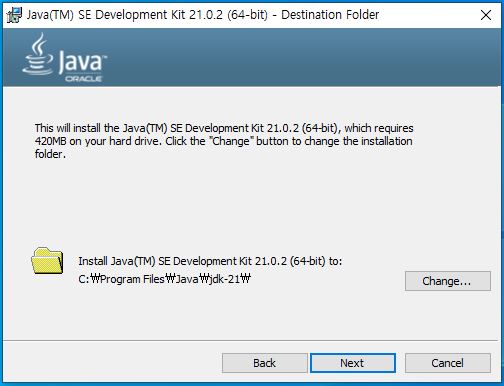The height and width of the screenshot is (386, 504).
Task: Click the yellow destination folder icon
Action: (47, 261)
